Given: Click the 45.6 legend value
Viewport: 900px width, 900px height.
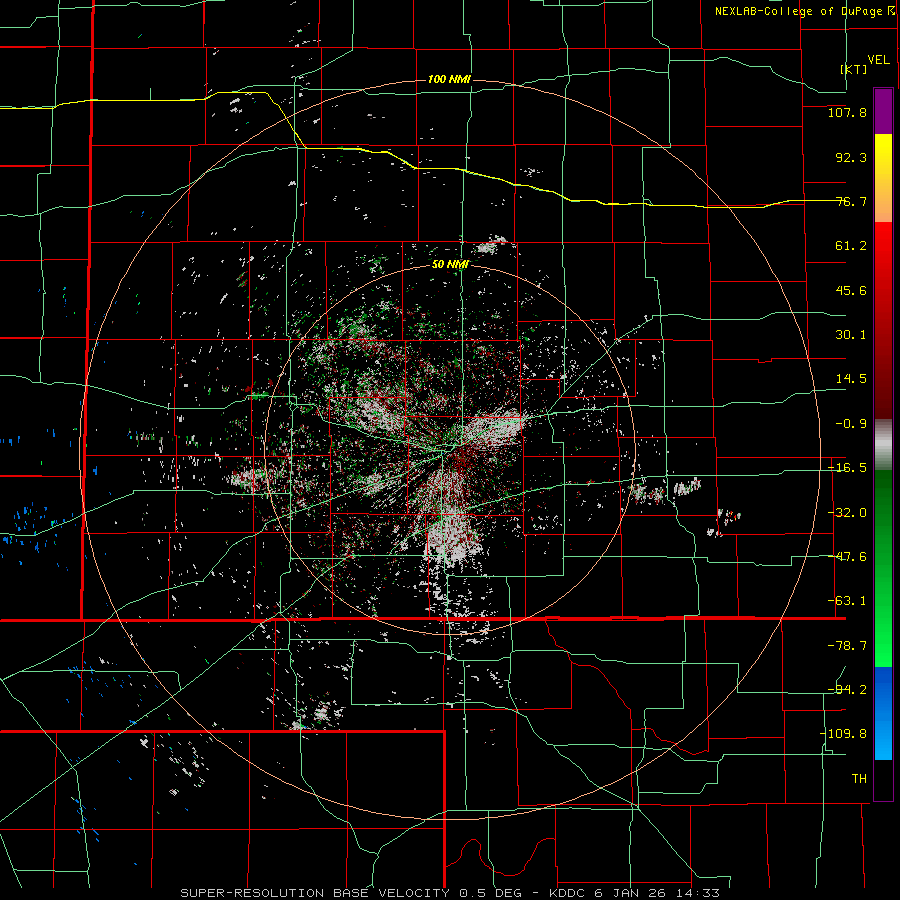Looking at the screenshot, I should tap(851, 290).
